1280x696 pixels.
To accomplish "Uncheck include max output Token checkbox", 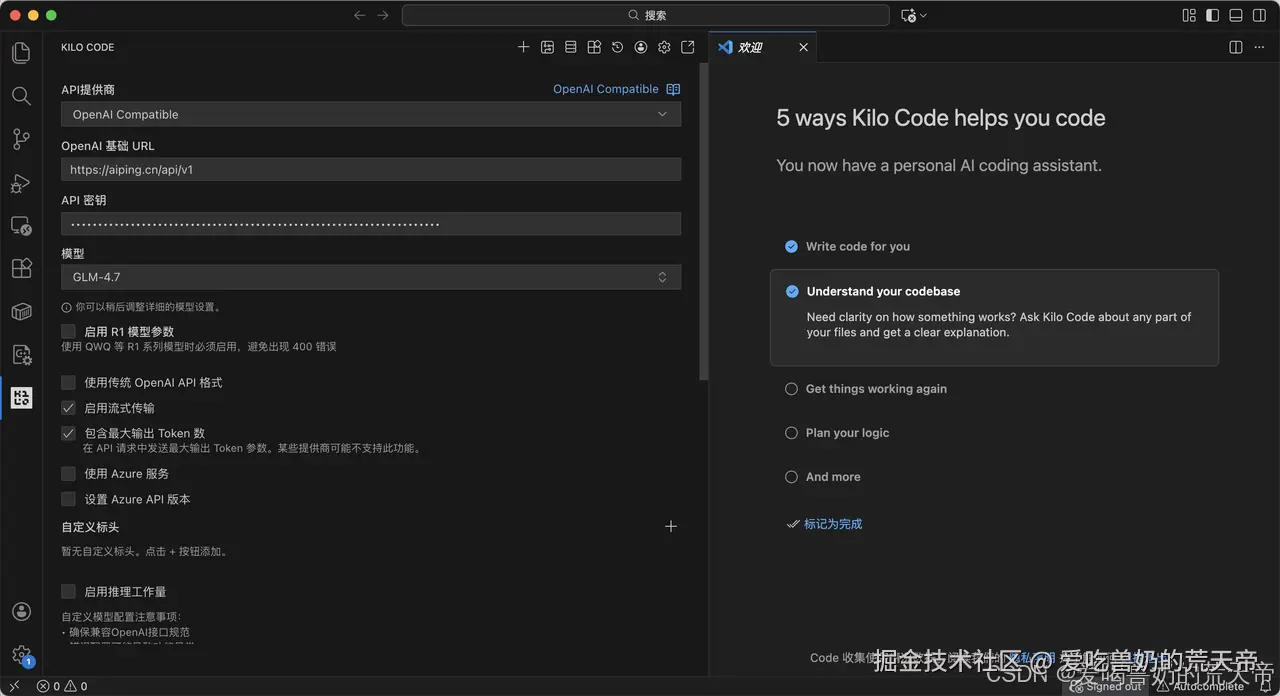I will tap(68, 433).
